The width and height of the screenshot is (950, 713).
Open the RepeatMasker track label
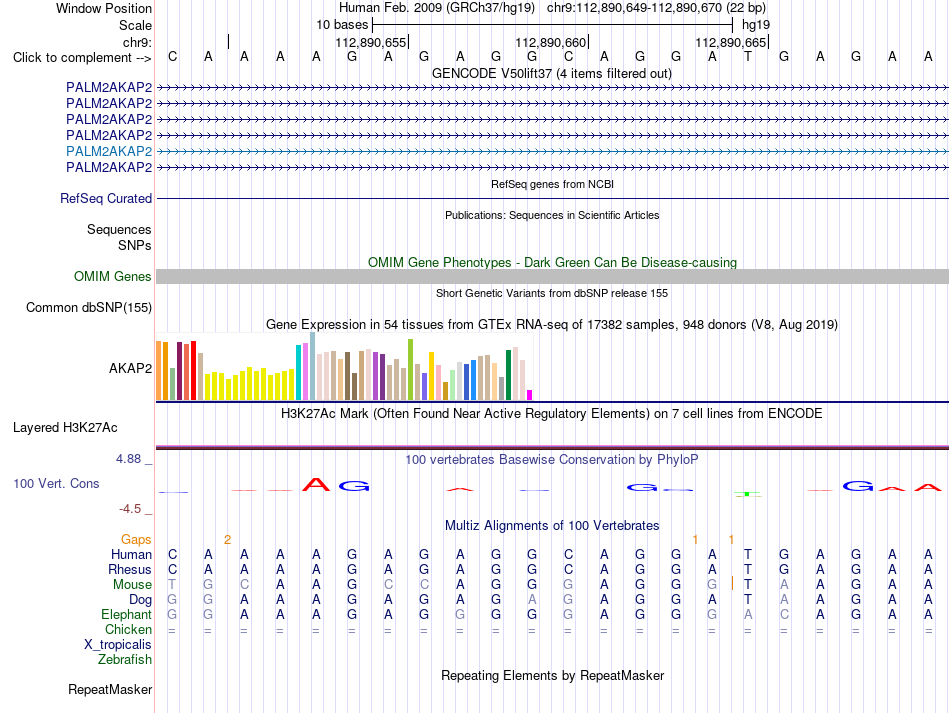pyautogui.click(x=110, y=689)
